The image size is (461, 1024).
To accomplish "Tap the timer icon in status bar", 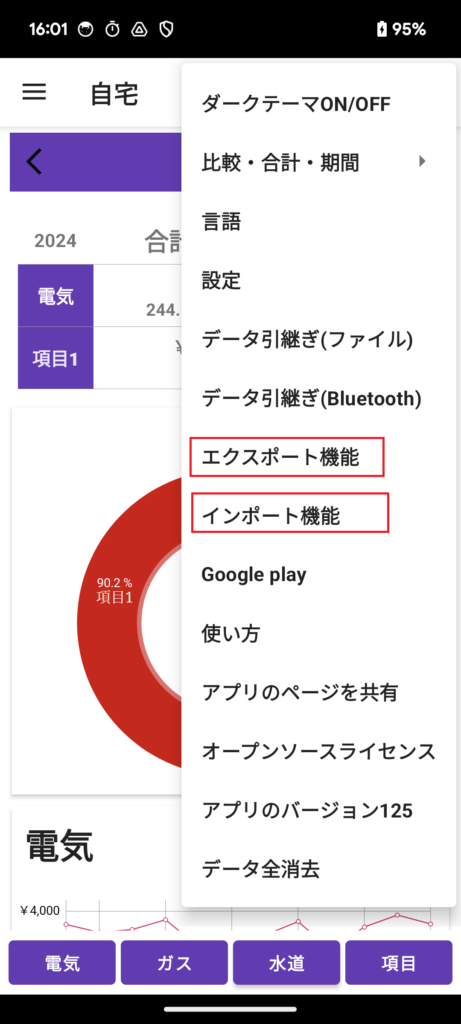I will pyautogui.click(x=113, y=29).
